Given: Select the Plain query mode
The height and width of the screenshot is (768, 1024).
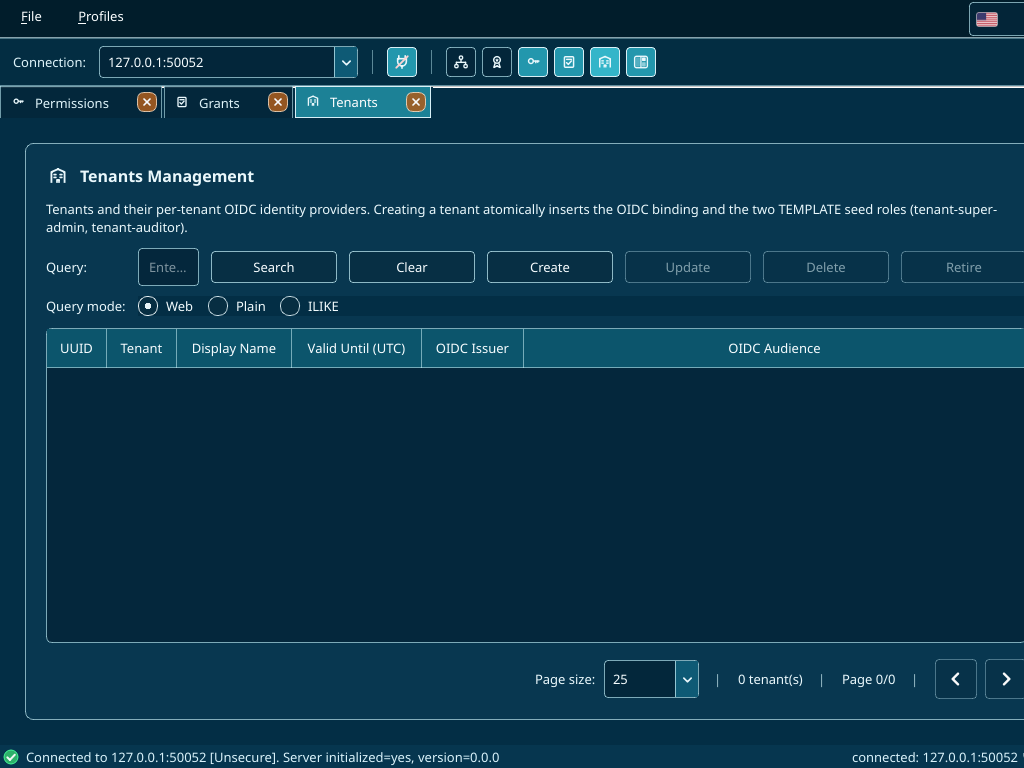Looking at the screenshot, I should pyautogui.click(x=217, y=306).
